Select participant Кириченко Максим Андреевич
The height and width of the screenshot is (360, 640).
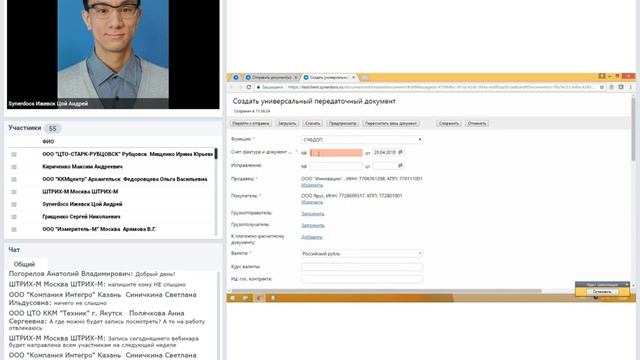point(82,167)
